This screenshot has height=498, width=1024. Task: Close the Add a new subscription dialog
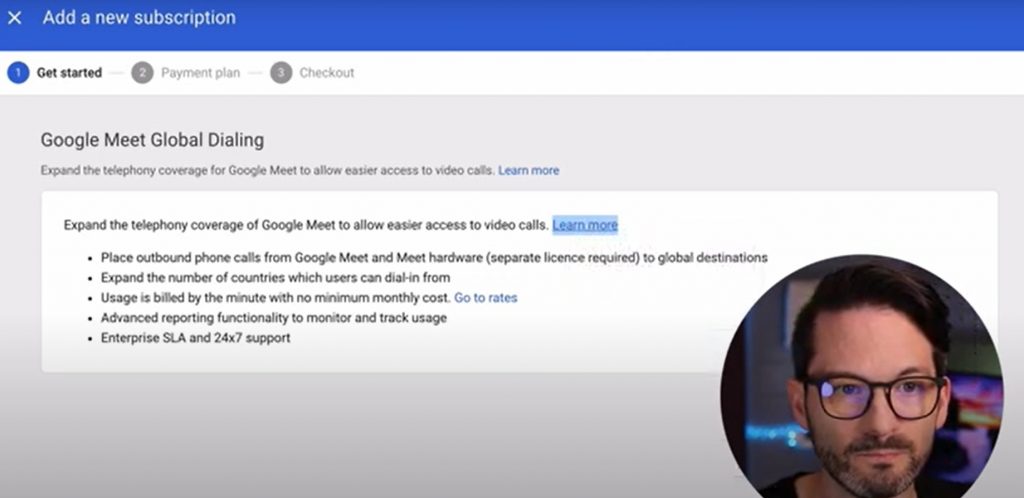tap(14, 18)
